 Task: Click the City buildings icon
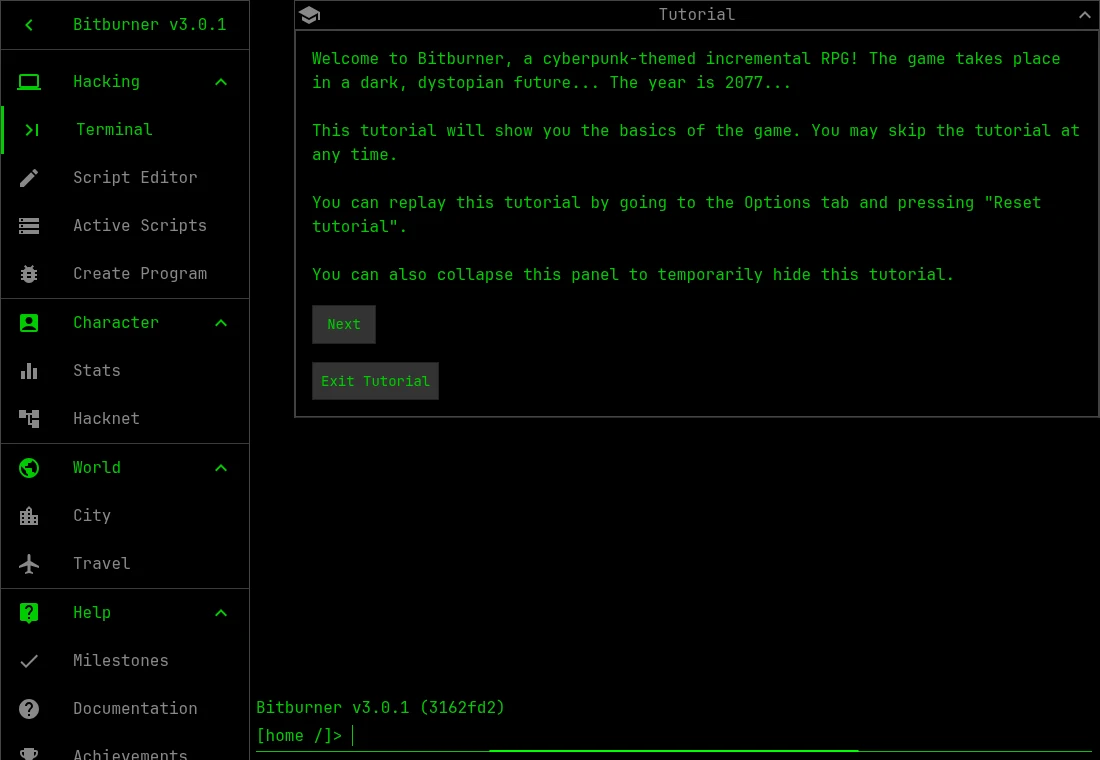pyautogui.click(x=29, y=516)
